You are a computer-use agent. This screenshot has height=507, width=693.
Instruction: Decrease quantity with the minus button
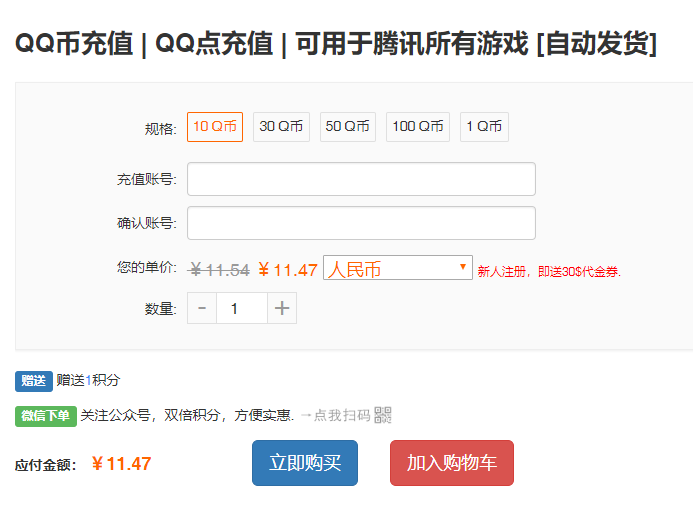tap(202, 308)
